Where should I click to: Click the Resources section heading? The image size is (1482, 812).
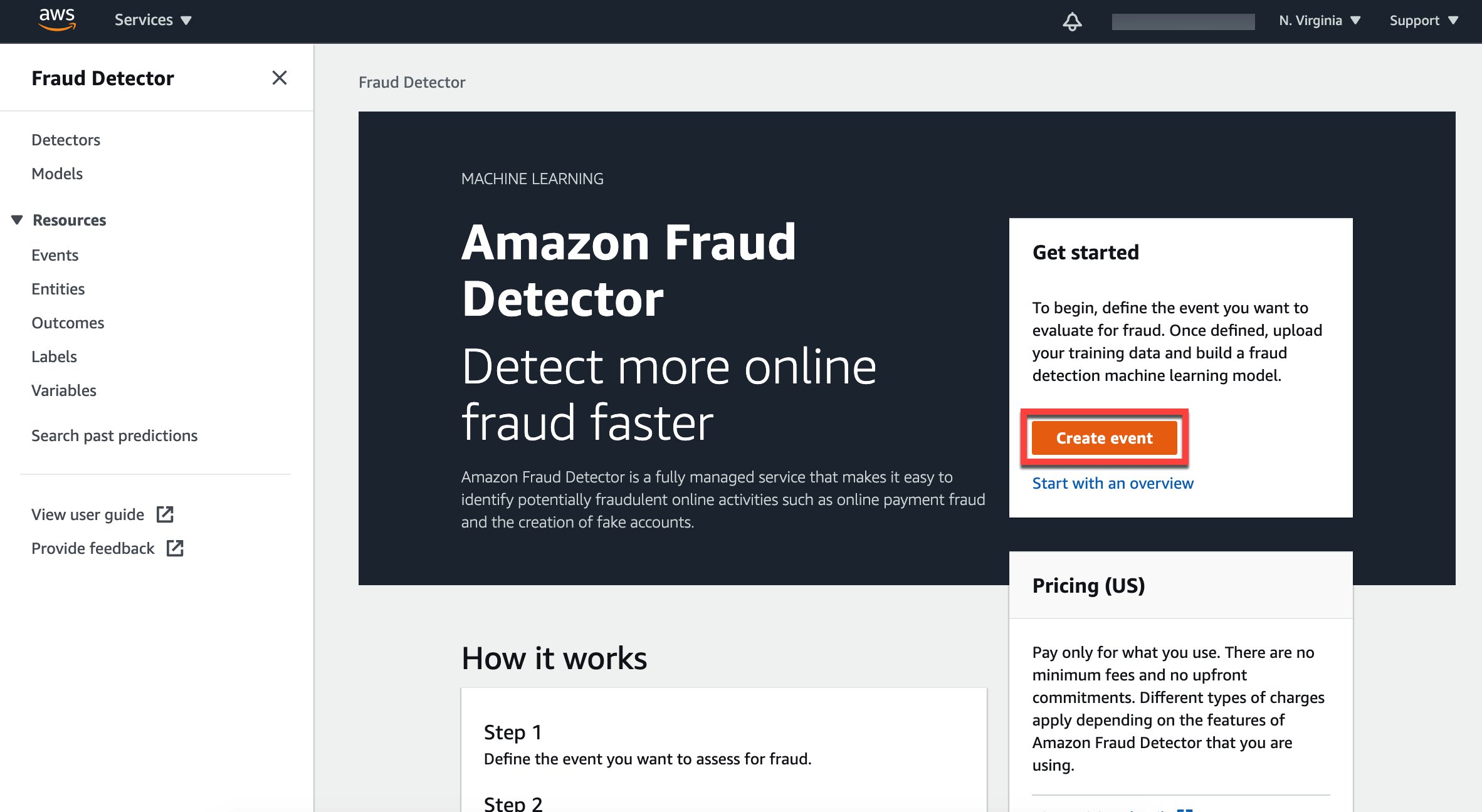coord(69,220)
